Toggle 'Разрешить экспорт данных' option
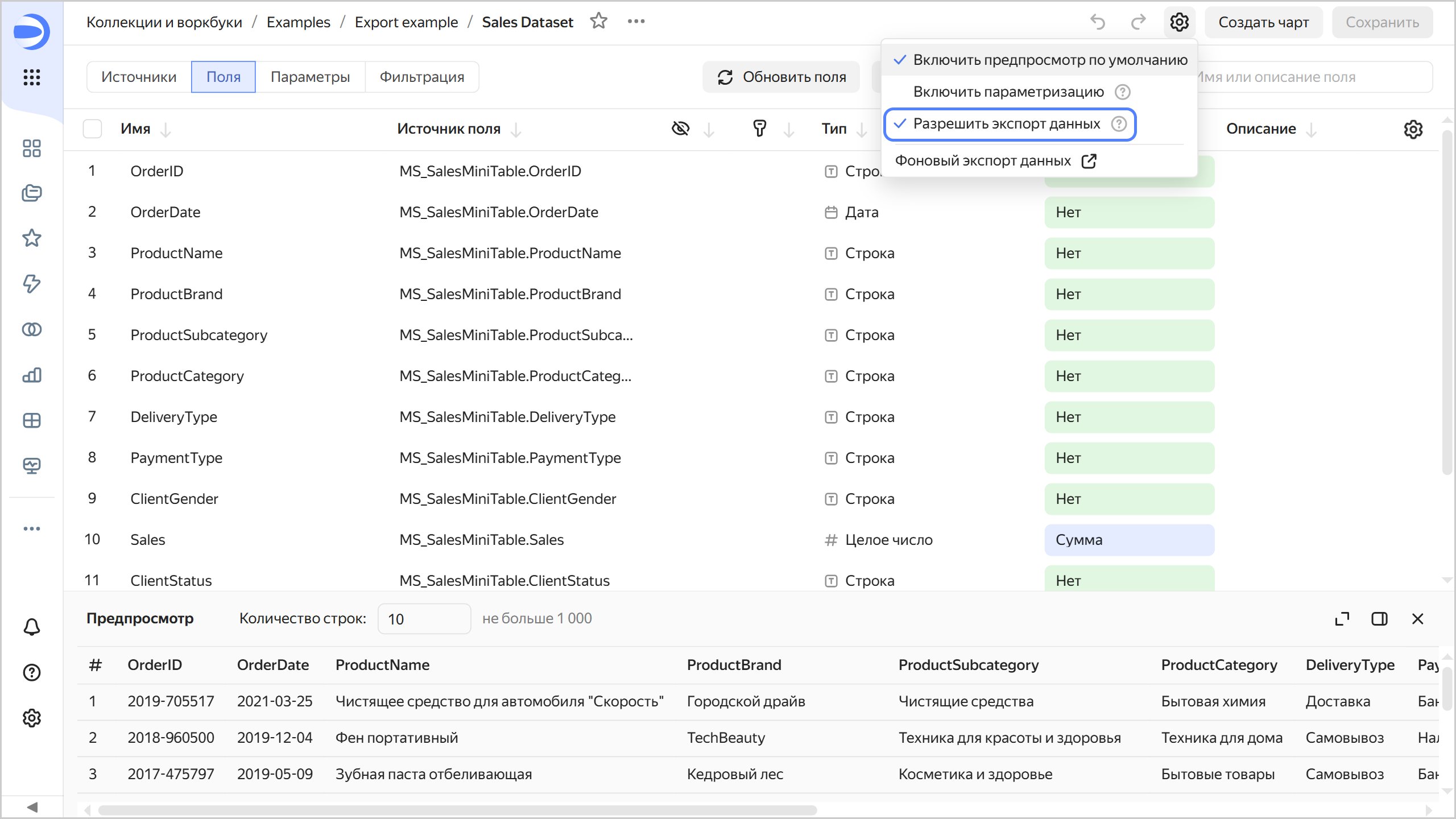Viewport: 1456px width, 819px height. (1006, 124)
